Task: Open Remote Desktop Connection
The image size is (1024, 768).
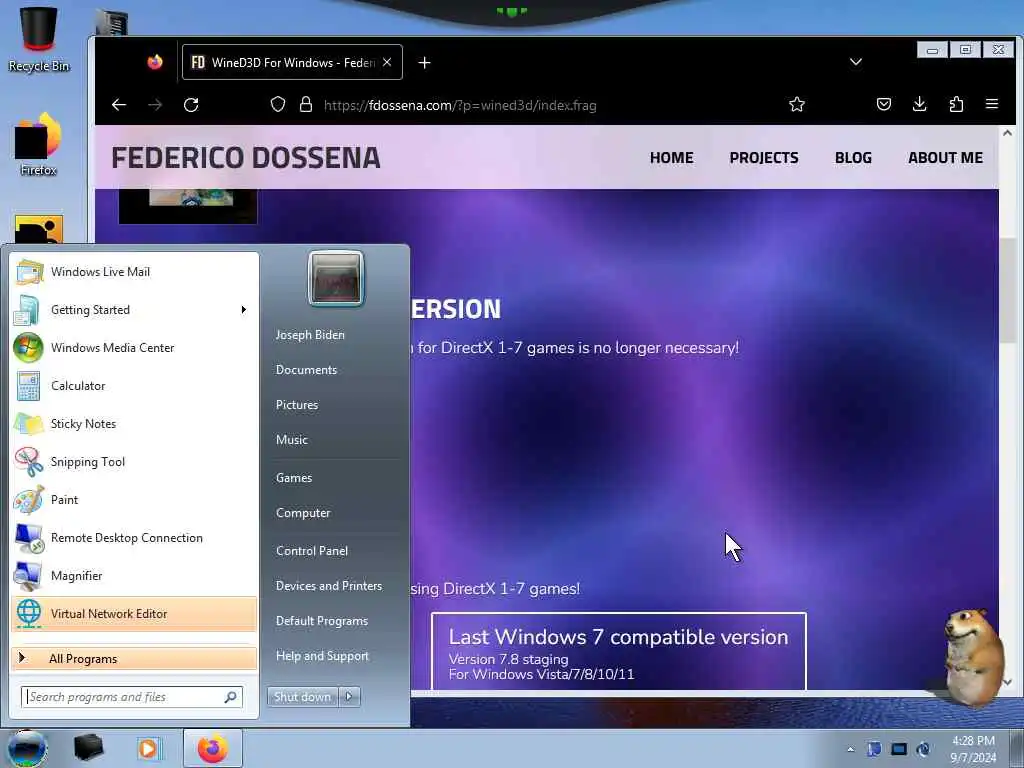Action: click(134, 537)
